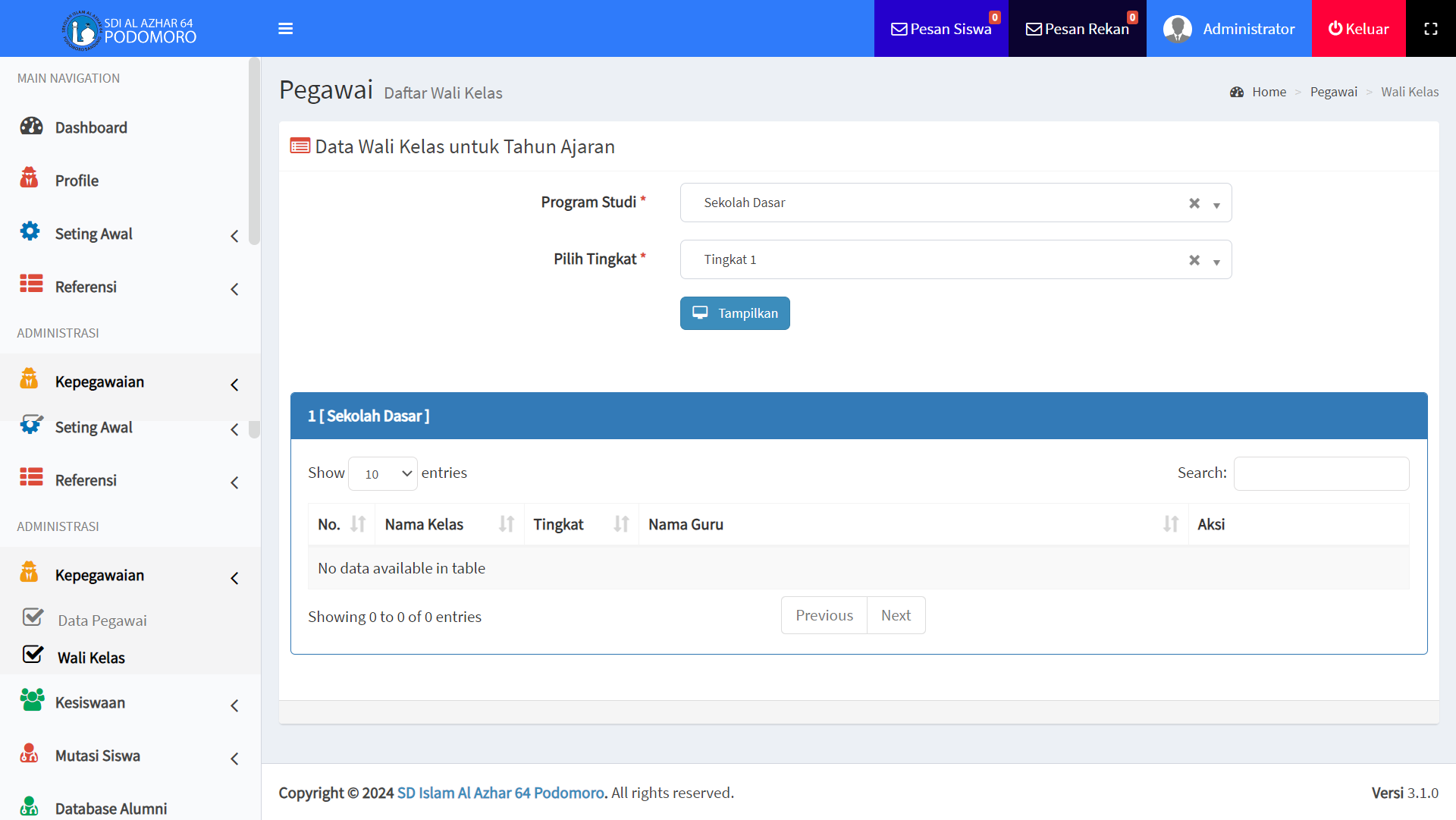The image size is (1456, 820).
Task: Open Pesan Siswa envelope messages
Action: [940, 29]
